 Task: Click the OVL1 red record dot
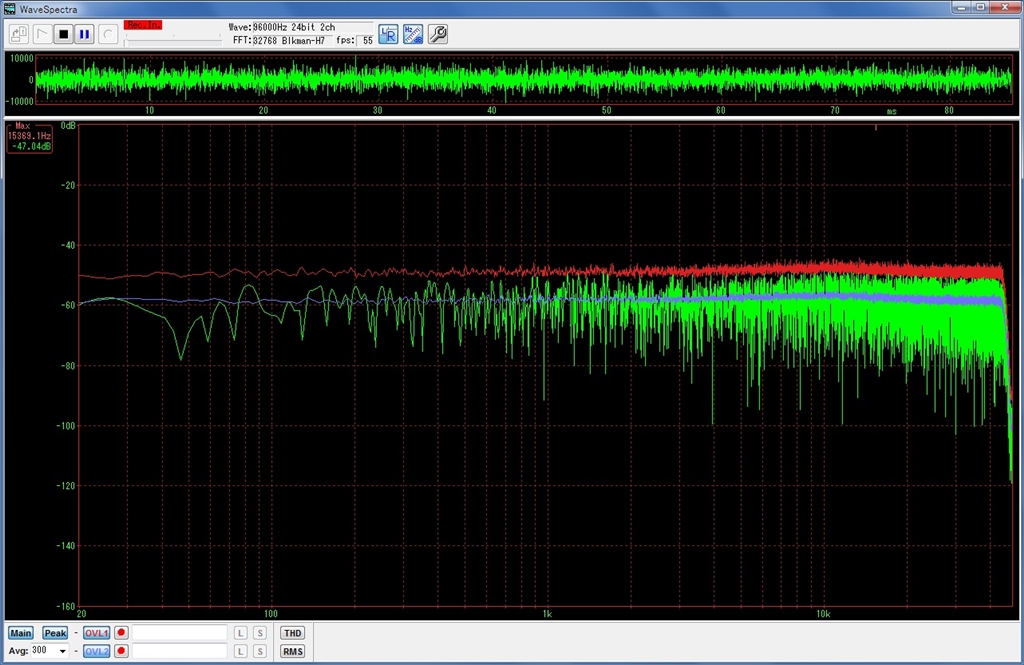click(121, 633)
